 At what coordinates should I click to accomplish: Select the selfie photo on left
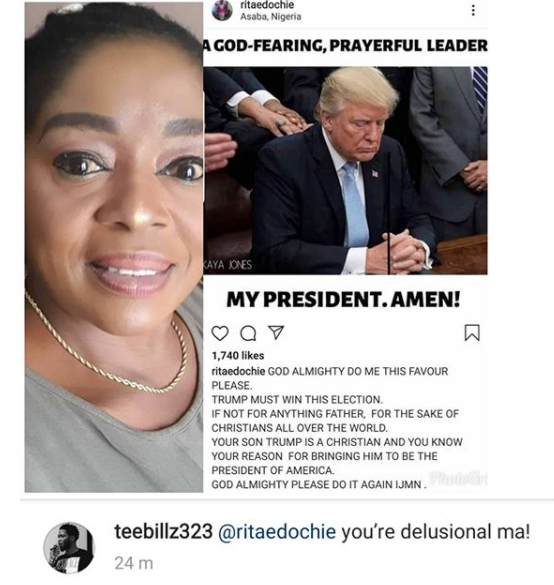pos(114,247)
